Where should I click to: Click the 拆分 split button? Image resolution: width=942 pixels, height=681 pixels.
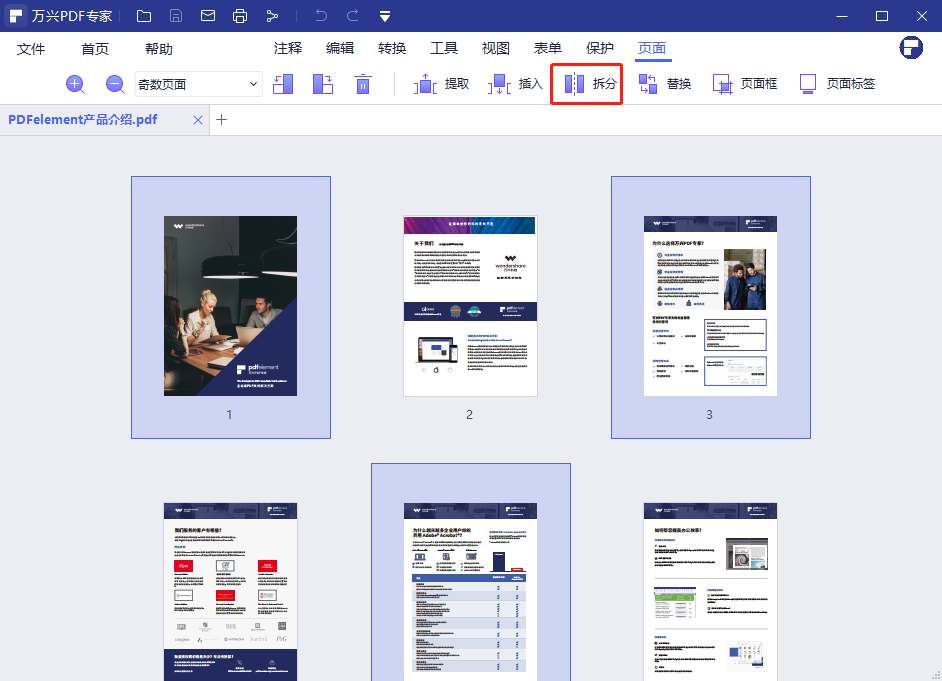coord(587,84)
